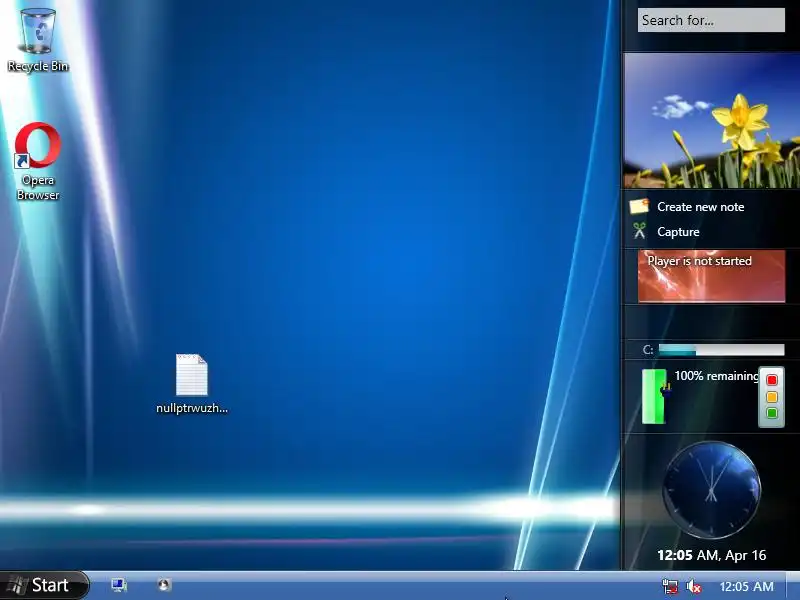Click the scissors Capture icon
This screenshot has width=800, height=600.
[639, 231]
